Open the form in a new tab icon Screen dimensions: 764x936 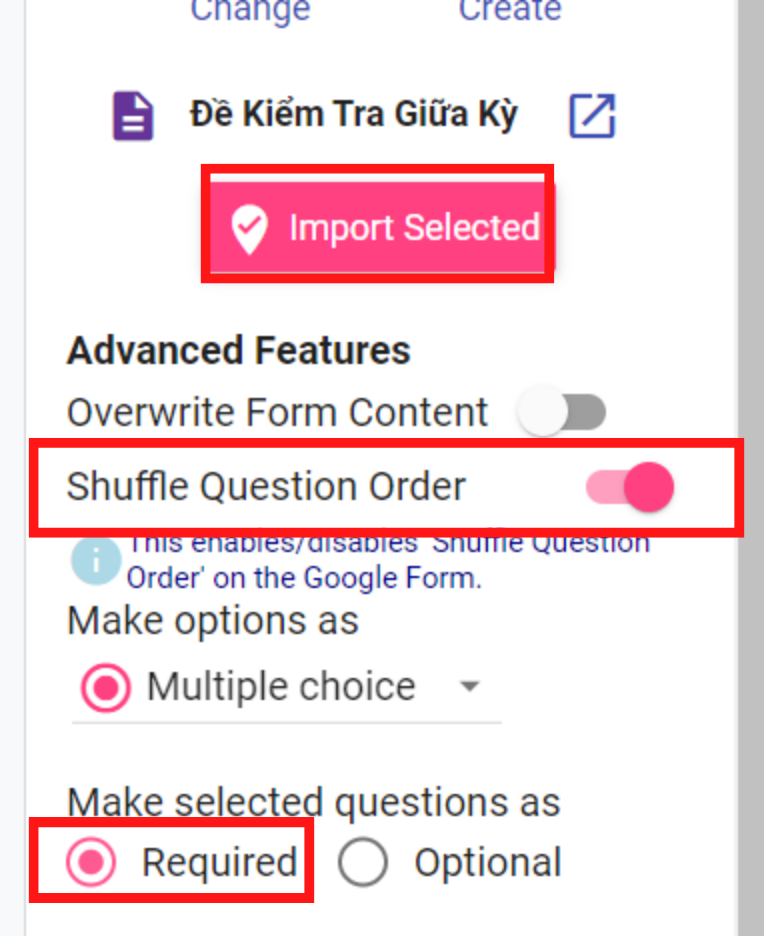(592, 116)
